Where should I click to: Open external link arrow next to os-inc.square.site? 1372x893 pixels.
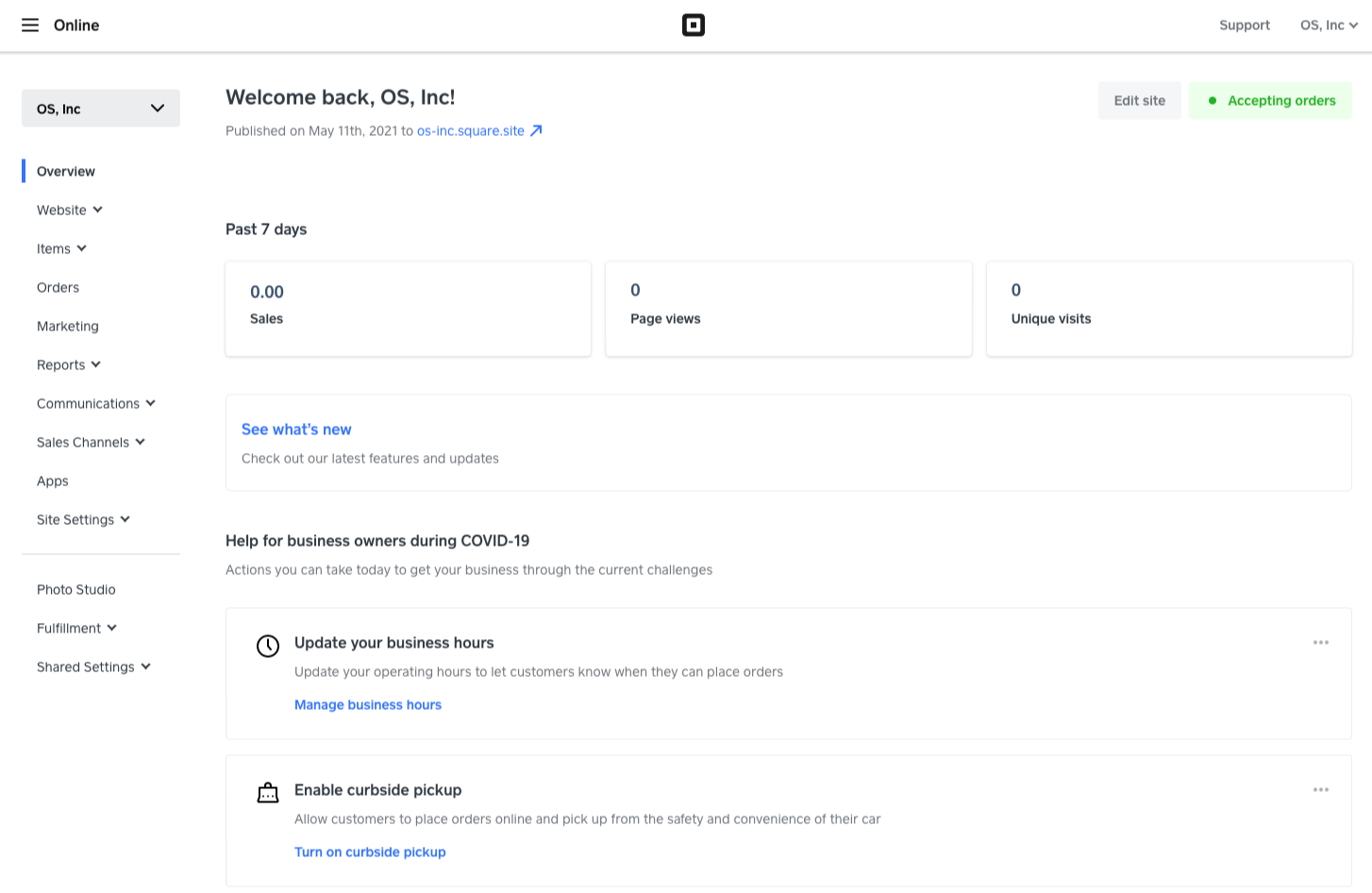click(x=536, y=131)
